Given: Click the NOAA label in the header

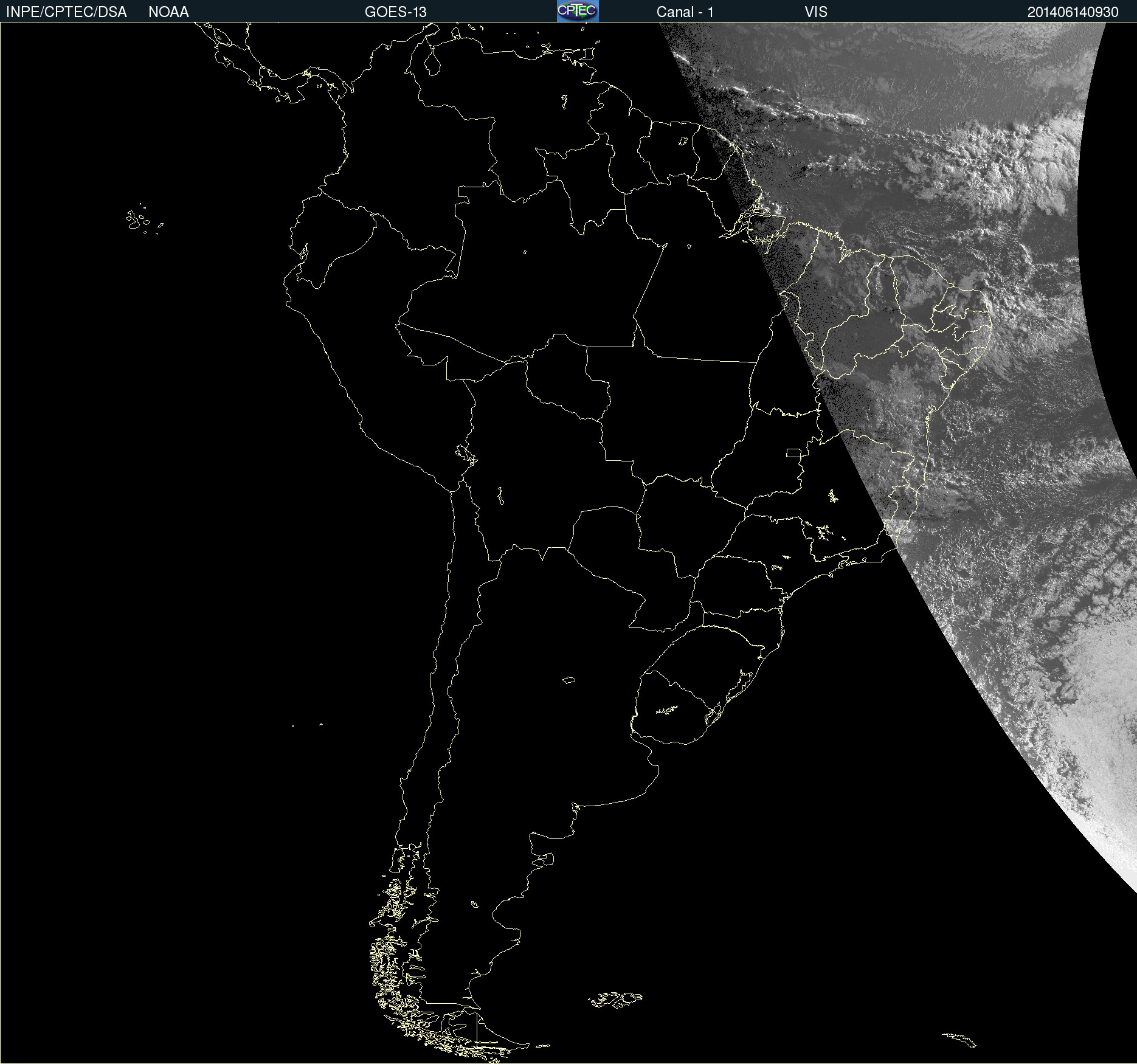Looking at the screenshot, I should point(168,12).
